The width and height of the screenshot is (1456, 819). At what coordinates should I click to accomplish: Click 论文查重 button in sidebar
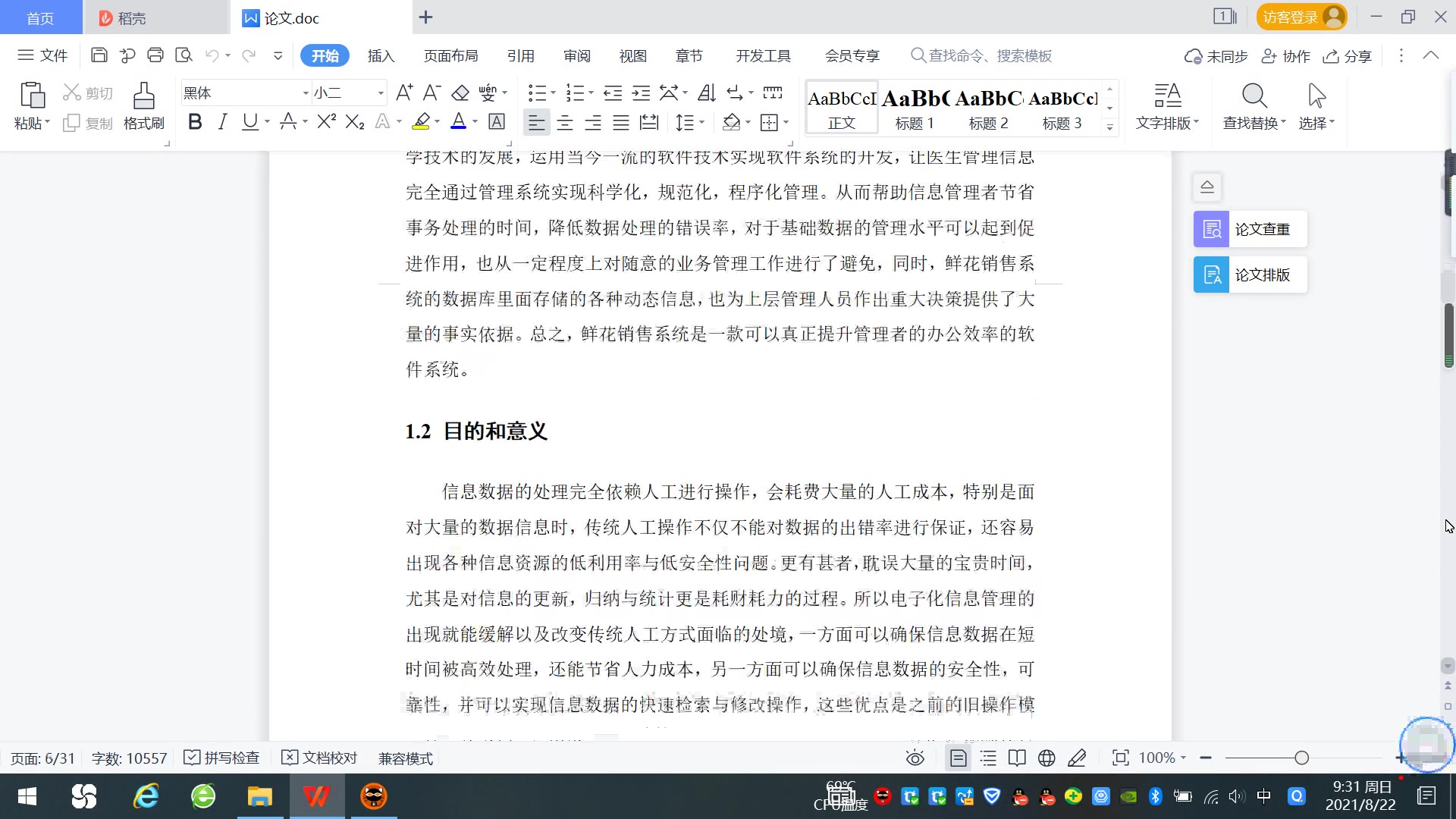click(1250, 229)
